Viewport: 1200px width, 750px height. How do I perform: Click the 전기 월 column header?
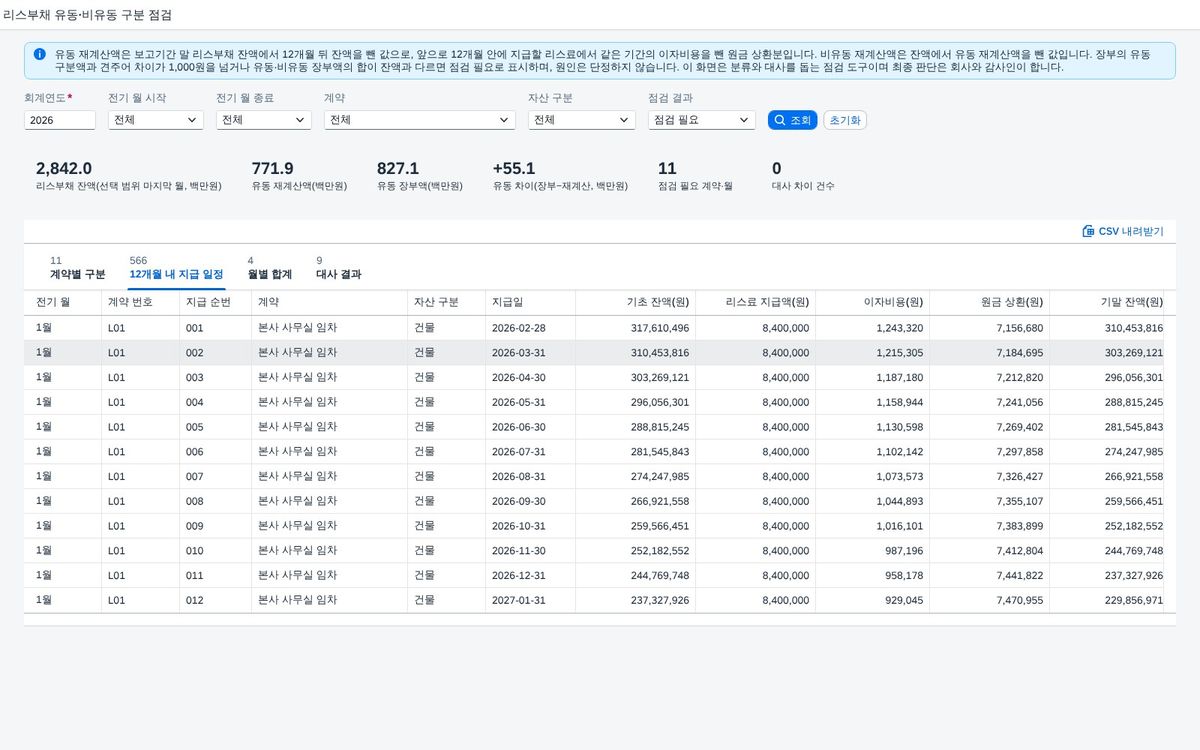tap(63, 302)
